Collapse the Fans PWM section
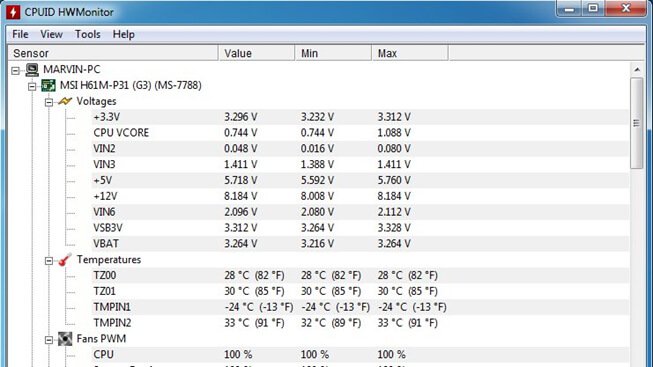653x367 pixels. (49, 340)
